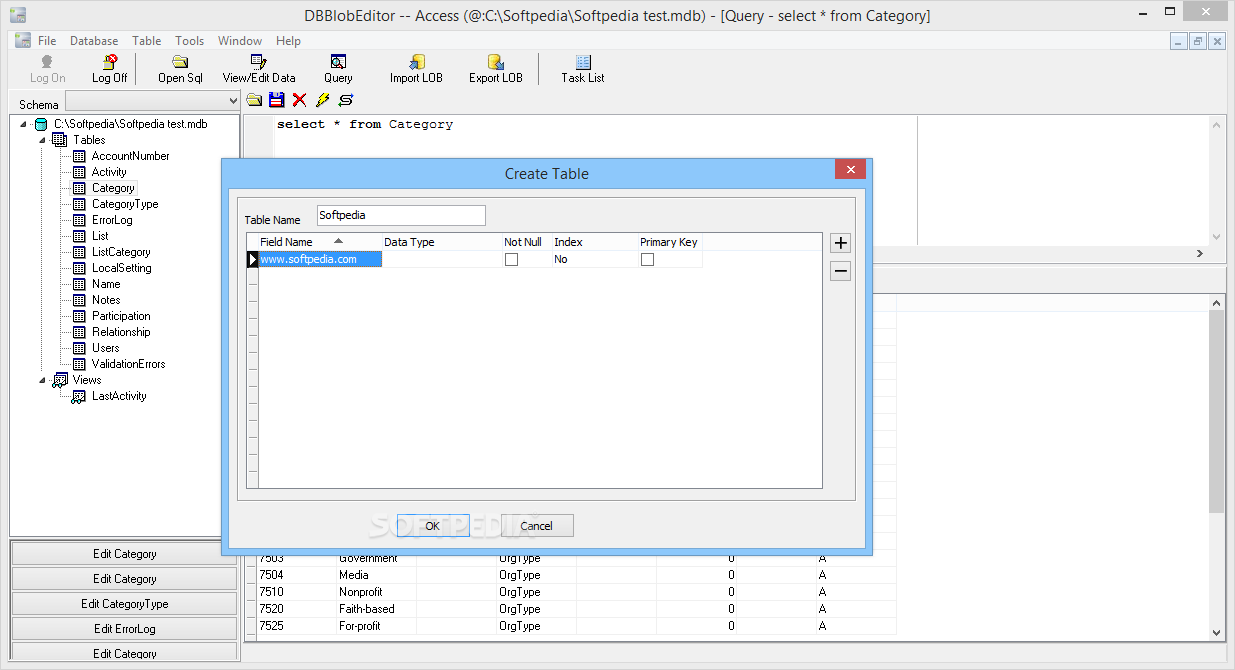This screenshot has height=670, width=1235.
Task: Click the plus button to add field
Action: [841, 243]
